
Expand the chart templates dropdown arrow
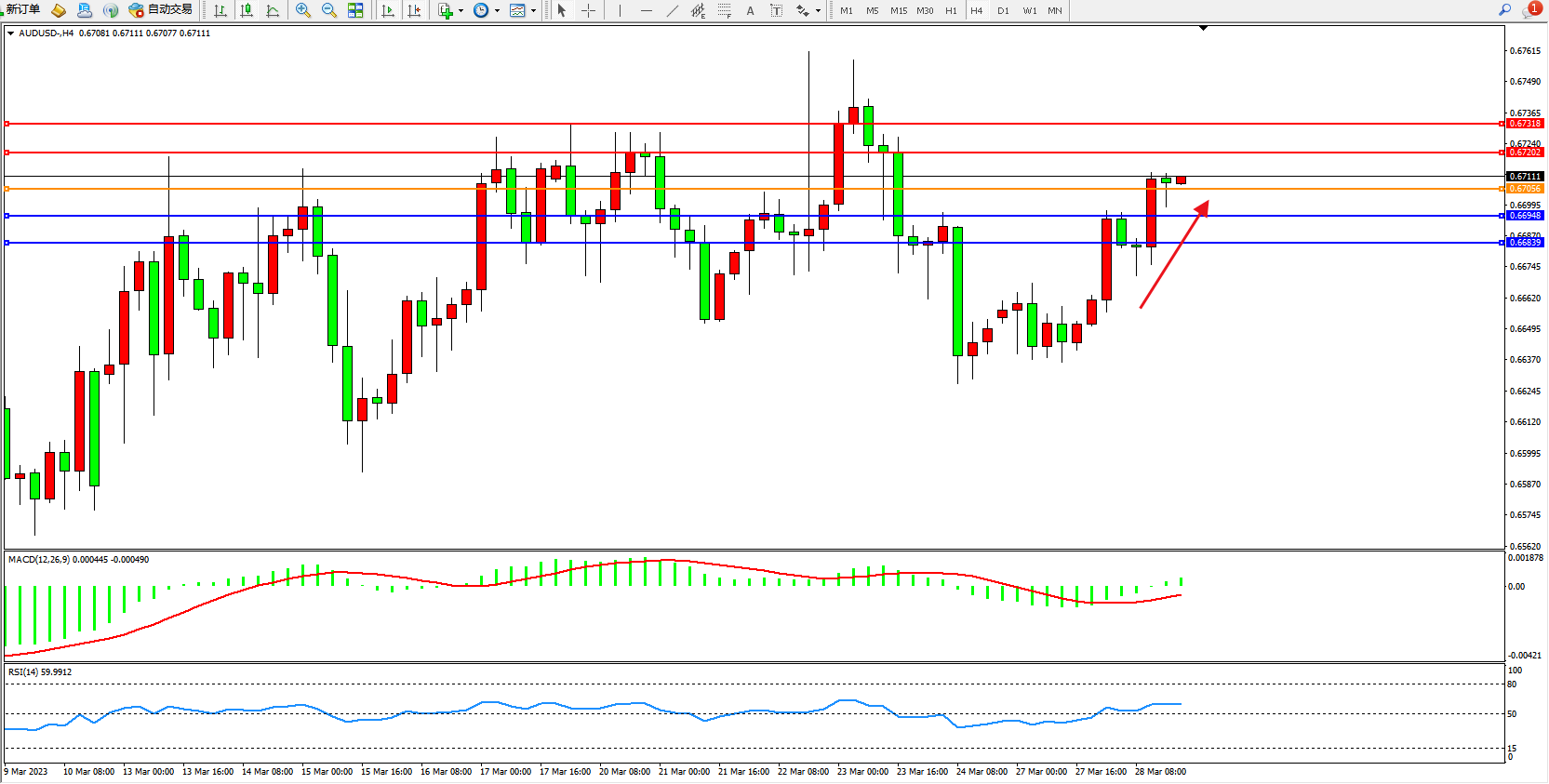coord(533,11)
